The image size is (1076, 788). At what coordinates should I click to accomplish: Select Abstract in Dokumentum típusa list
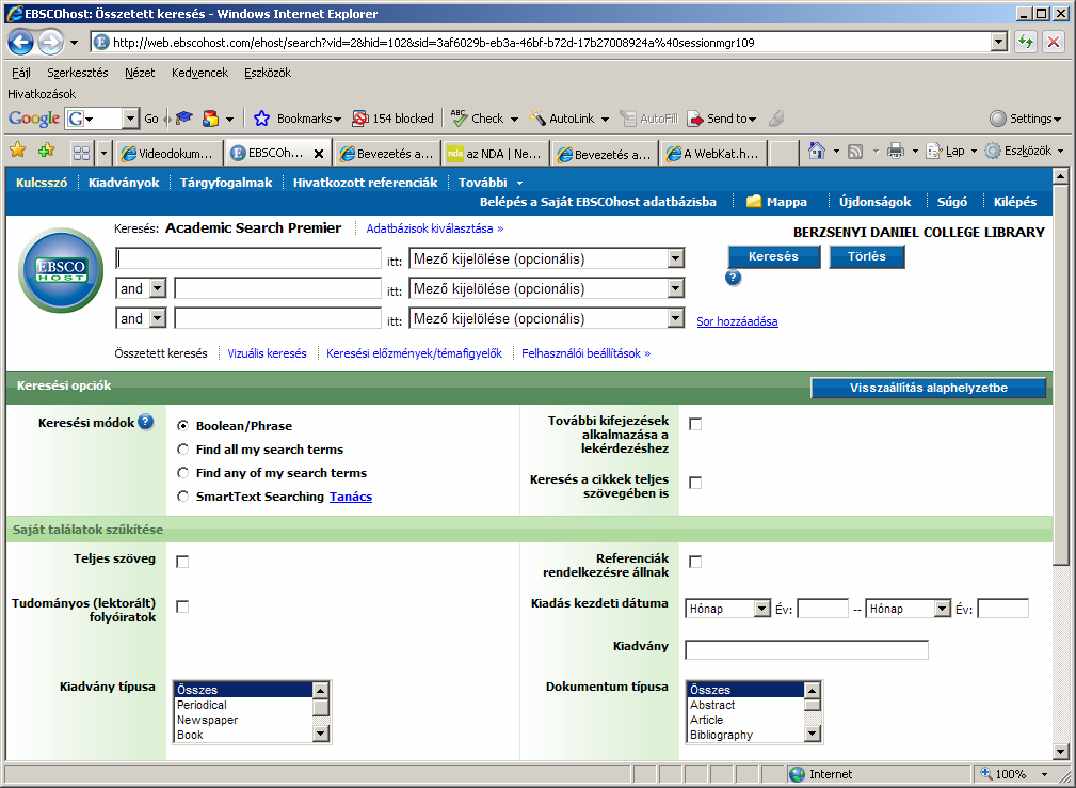(x=746, y=705)
